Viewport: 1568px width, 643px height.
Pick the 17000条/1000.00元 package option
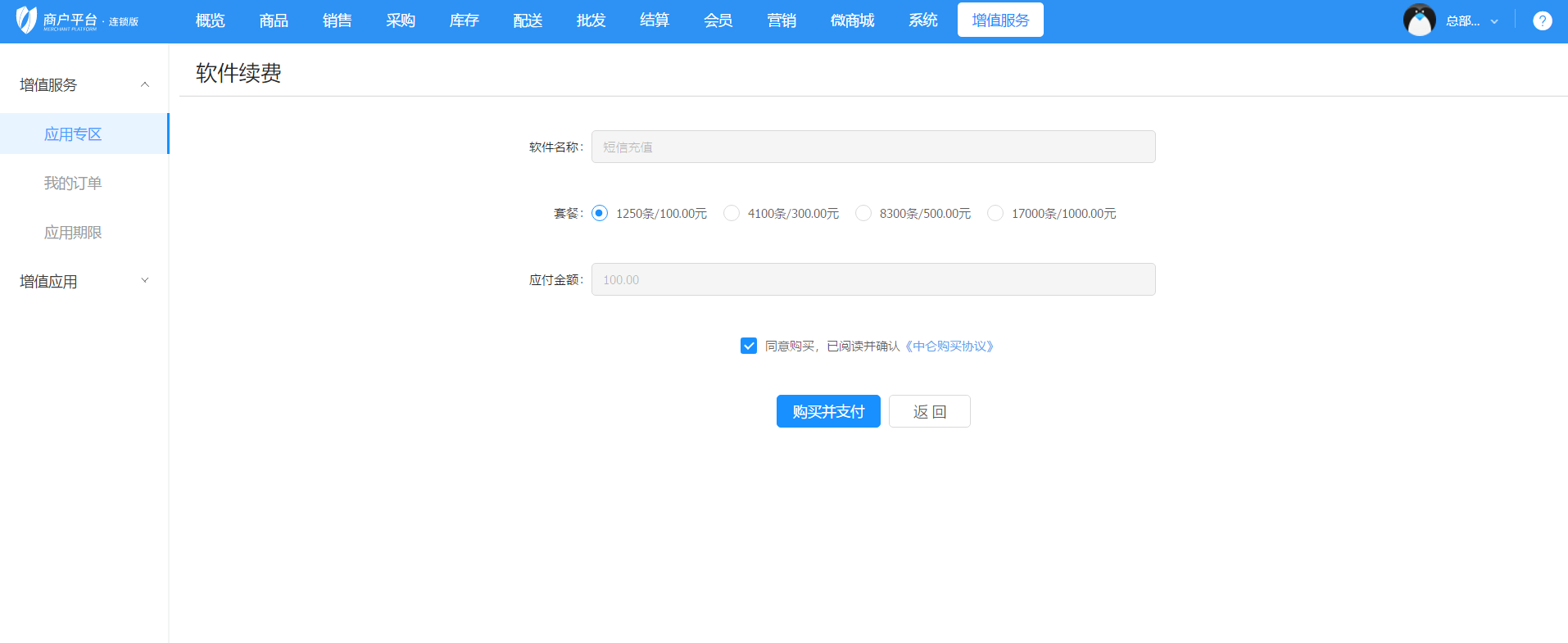(x=995, y=214)
